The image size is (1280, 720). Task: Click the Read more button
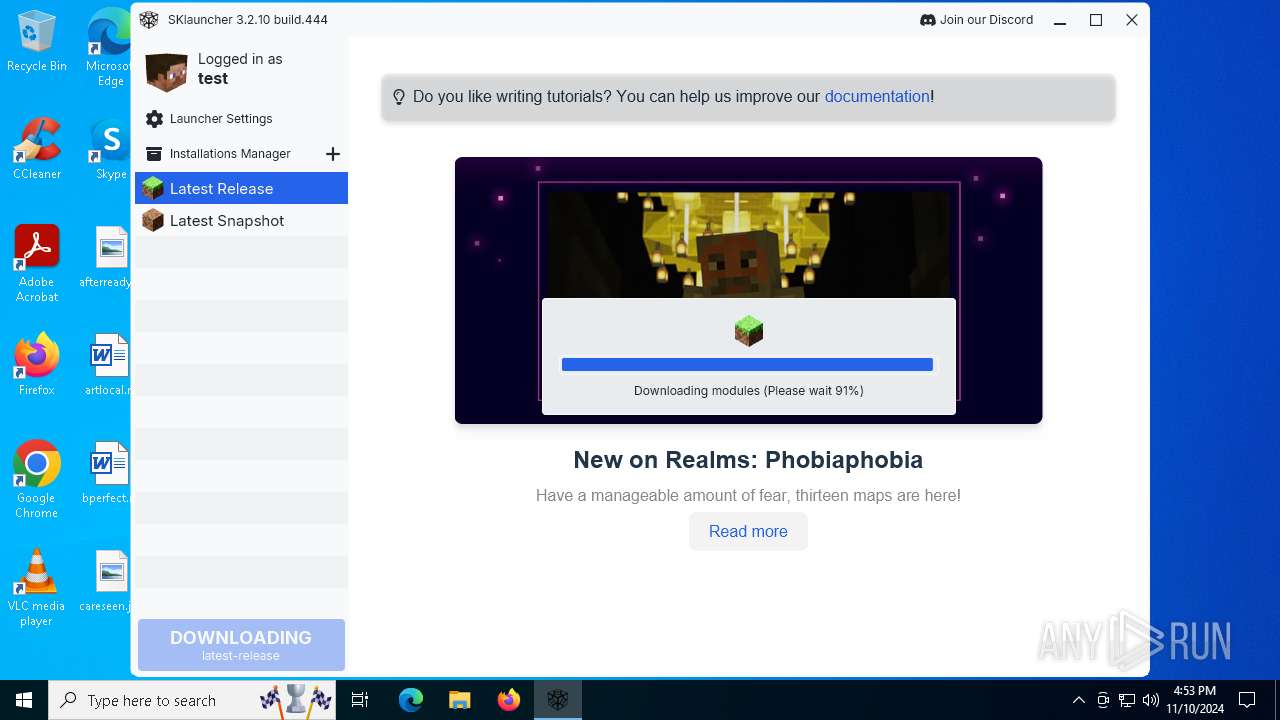coord(748,532)
